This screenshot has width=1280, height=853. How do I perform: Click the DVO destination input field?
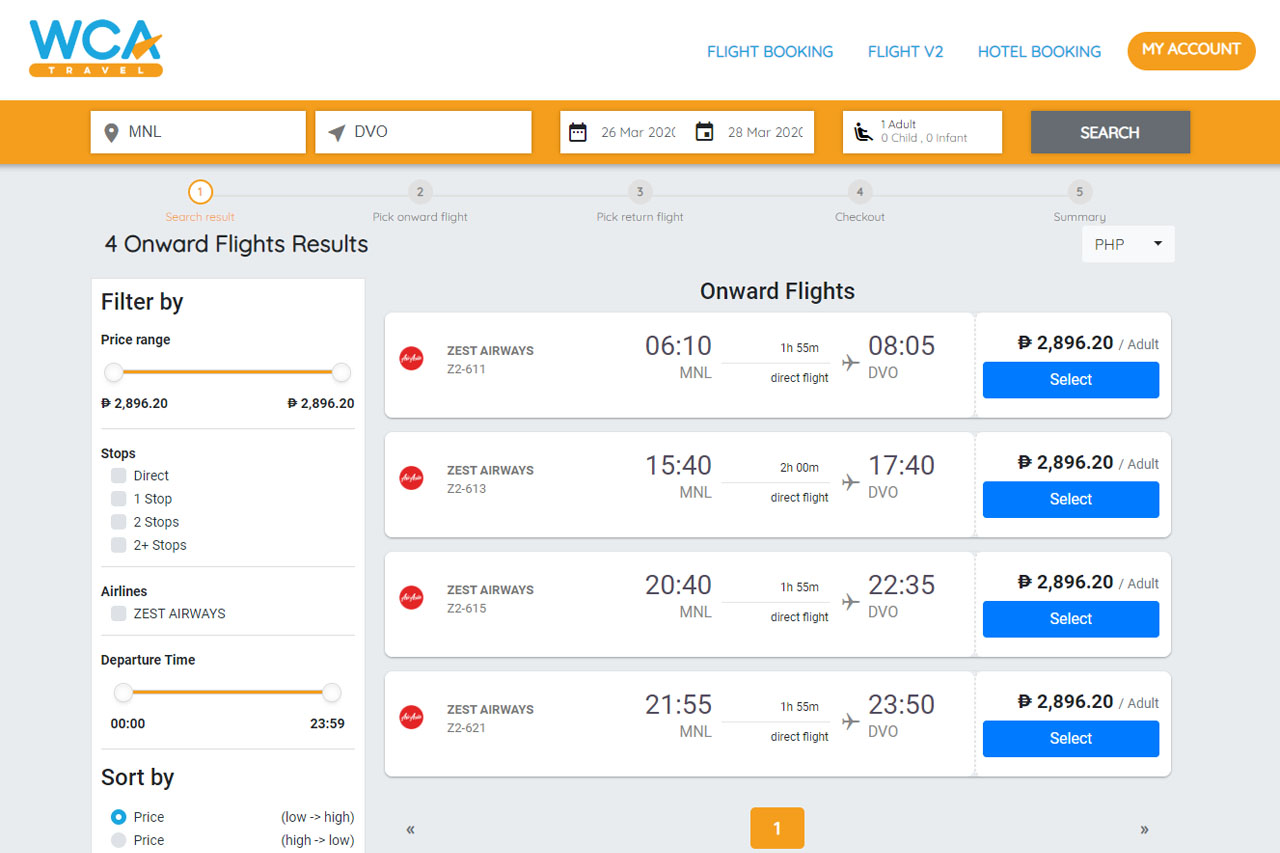(x=423, y=132)
